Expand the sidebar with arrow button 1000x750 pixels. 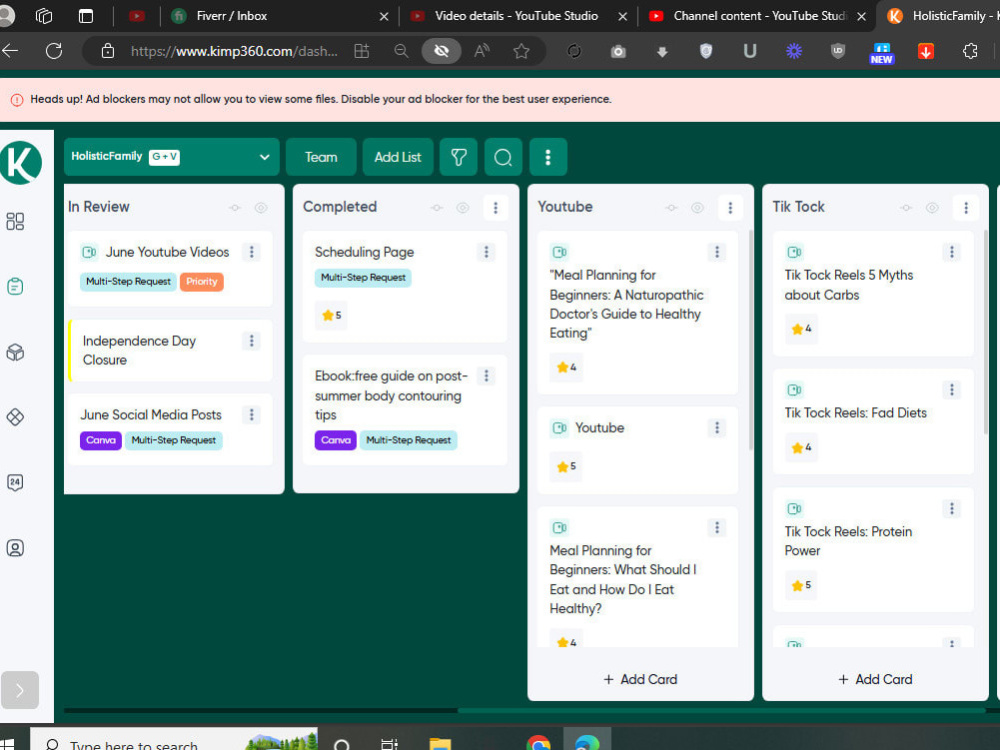click(x=20, y=690)
